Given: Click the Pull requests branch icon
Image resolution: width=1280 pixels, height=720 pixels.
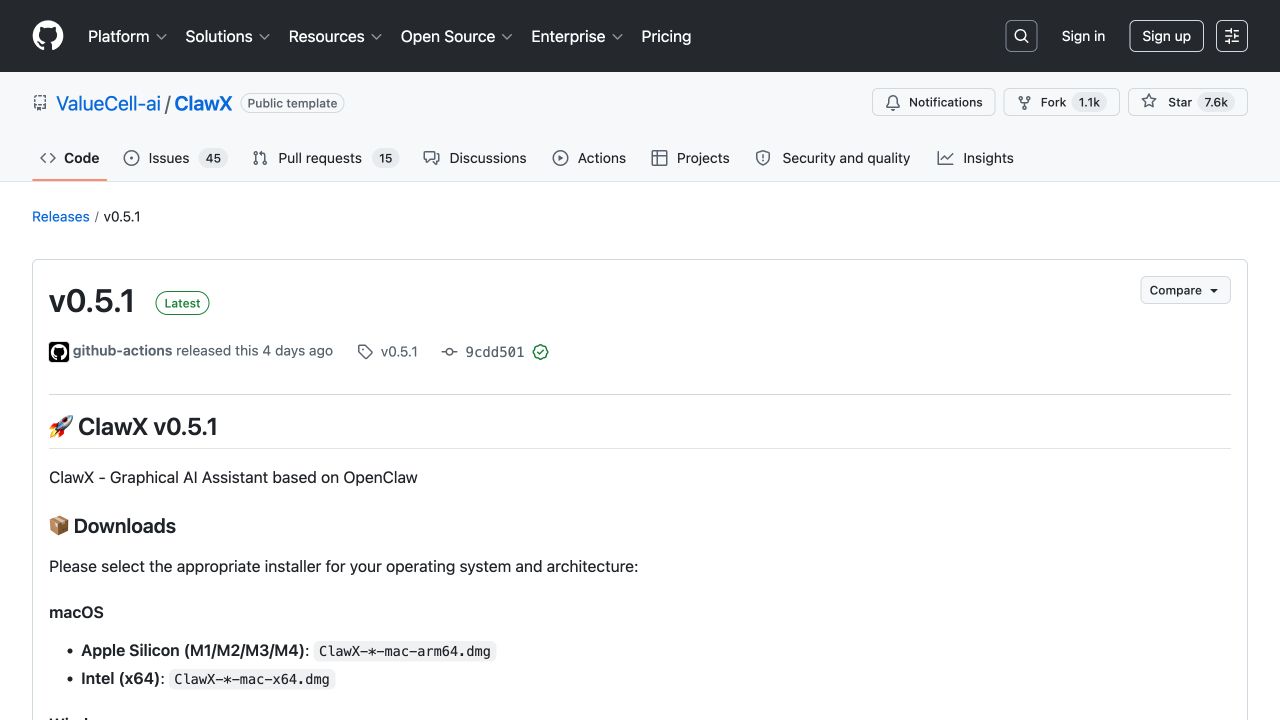Looking at the screenshot, I should pyautogui.click(x=260, y=158).
